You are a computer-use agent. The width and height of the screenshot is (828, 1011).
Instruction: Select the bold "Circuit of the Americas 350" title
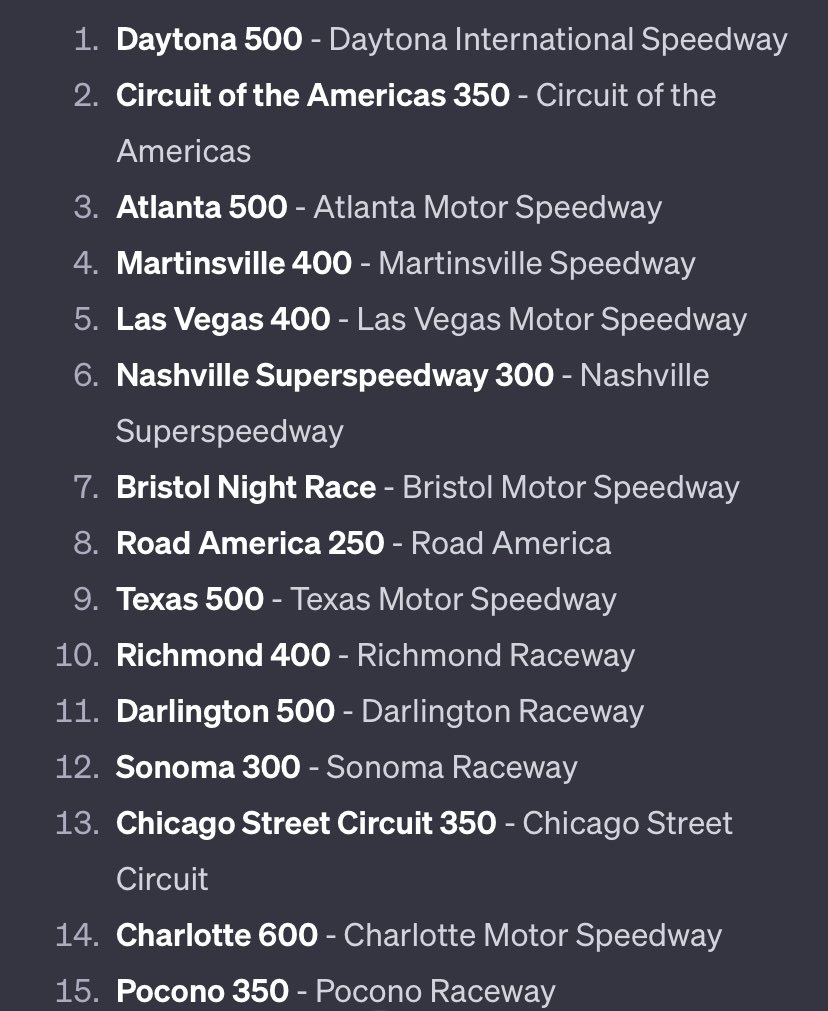[x=313, y=95]
